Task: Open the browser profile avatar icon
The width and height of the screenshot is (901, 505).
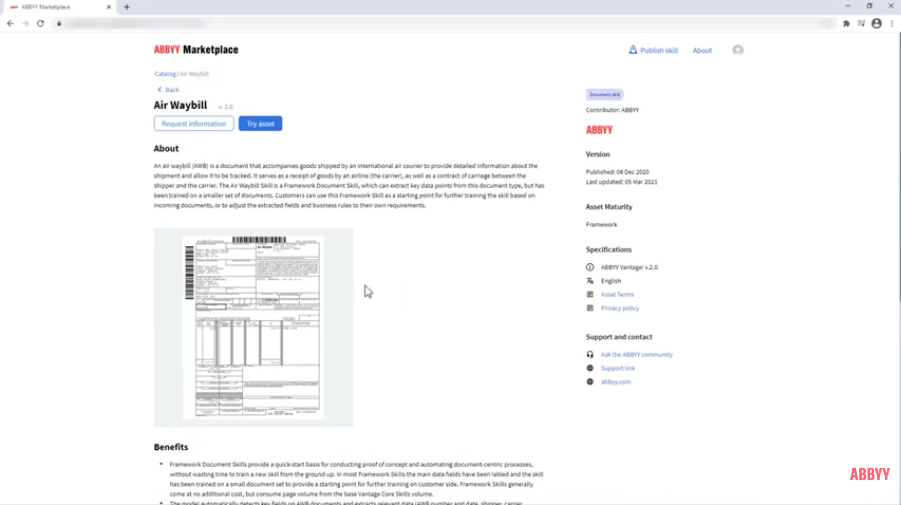Action: click(x=876, y=24)
